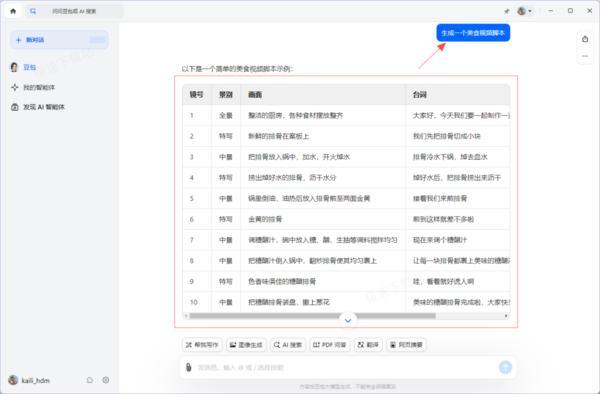Select the 帮我写作 skill button
Viewport: 600px width, 394px height.
point(202,345)
